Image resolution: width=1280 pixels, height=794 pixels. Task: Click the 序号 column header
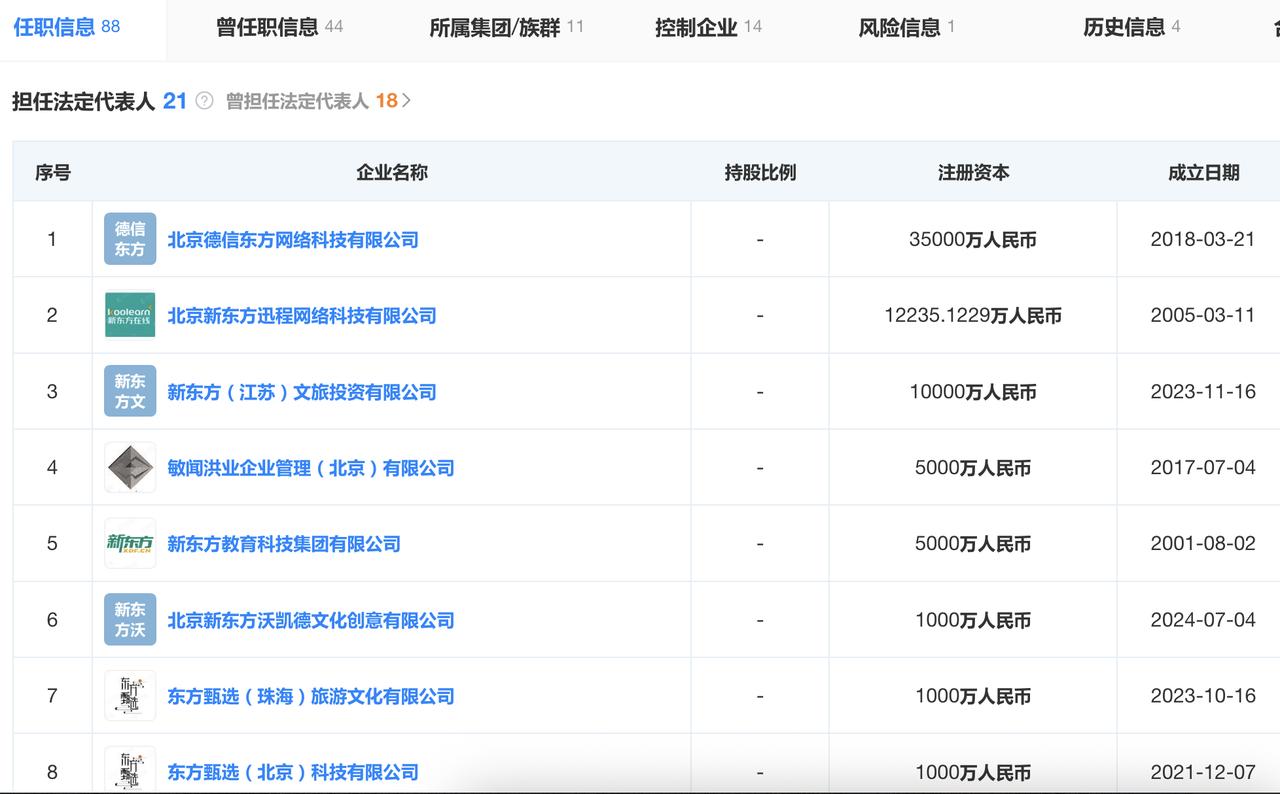click(53, 172)
